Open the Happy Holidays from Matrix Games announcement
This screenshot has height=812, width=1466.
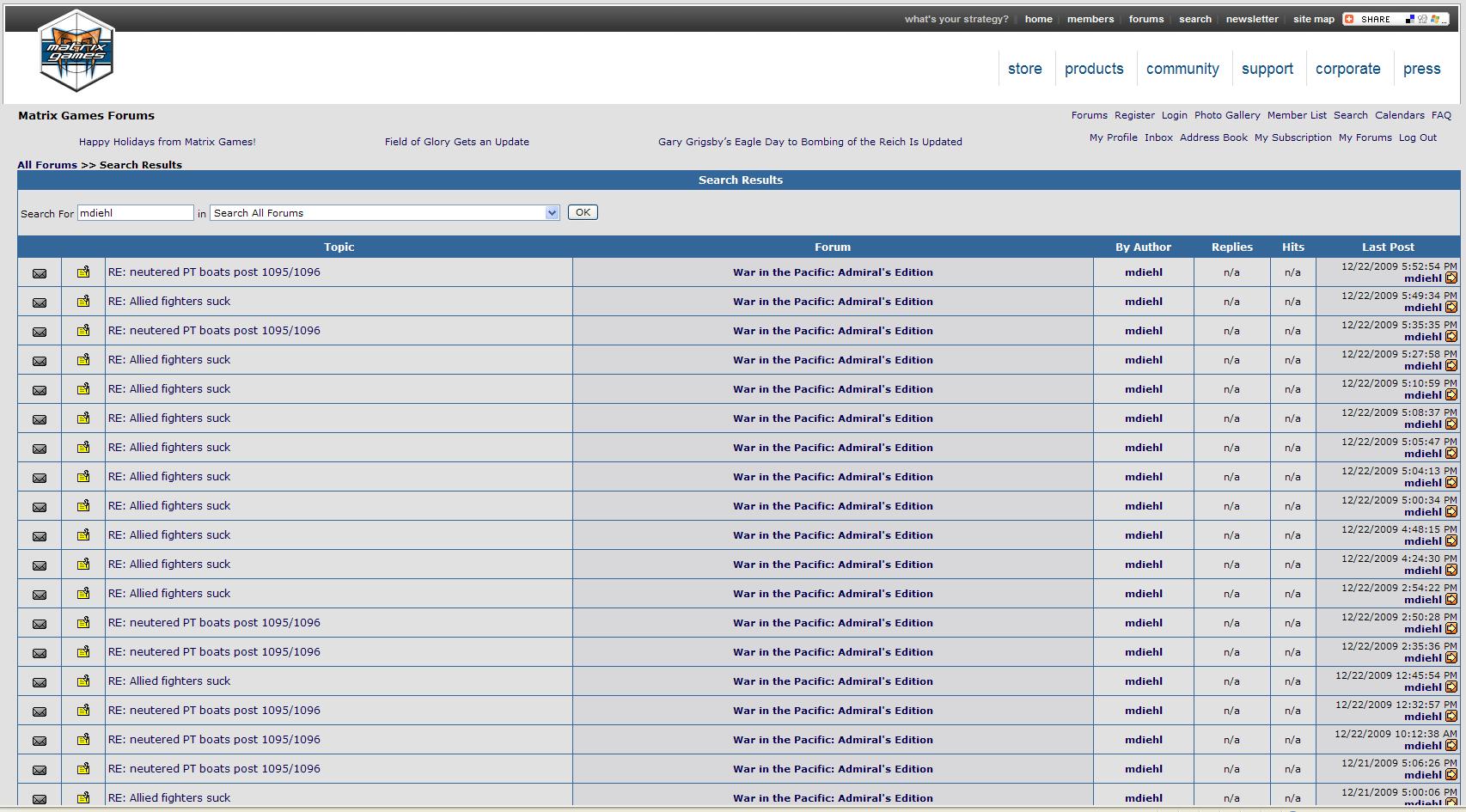click(168, 142)
